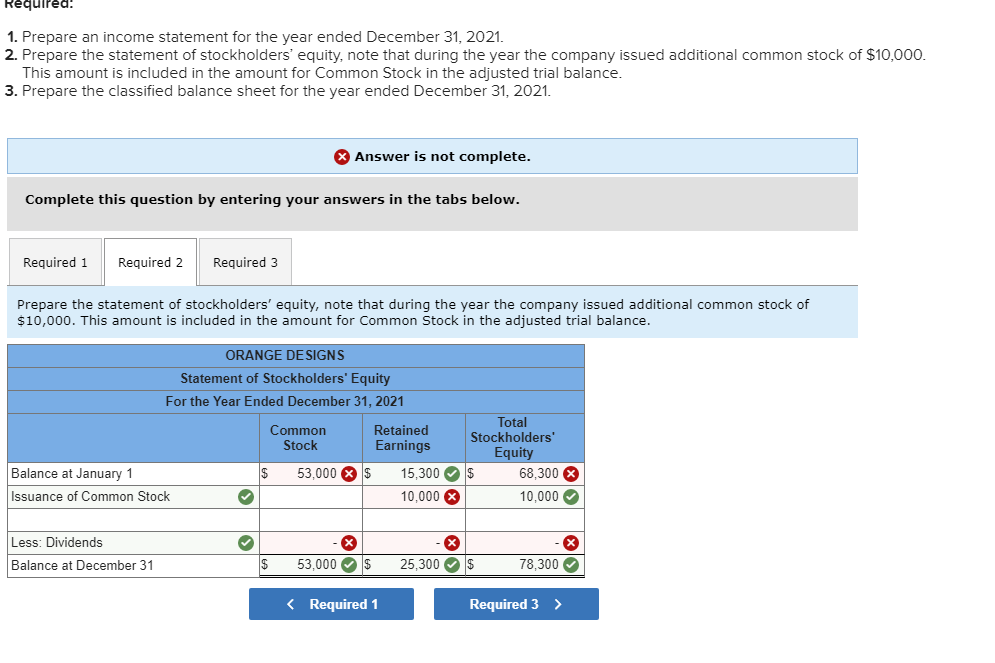Select the empty Issuance of Common Stock amount cell

click(311, 497)
